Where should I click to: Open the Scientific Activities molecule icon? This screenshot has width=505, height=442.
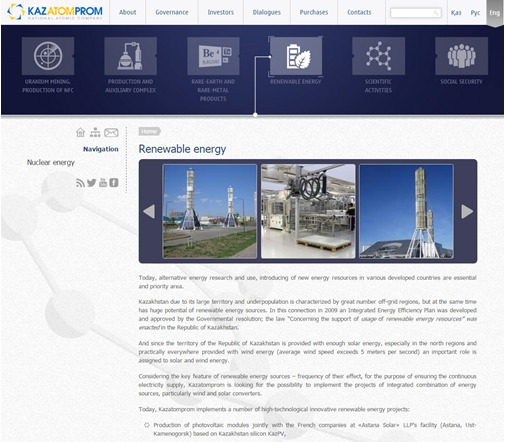(x=378, y=56)
